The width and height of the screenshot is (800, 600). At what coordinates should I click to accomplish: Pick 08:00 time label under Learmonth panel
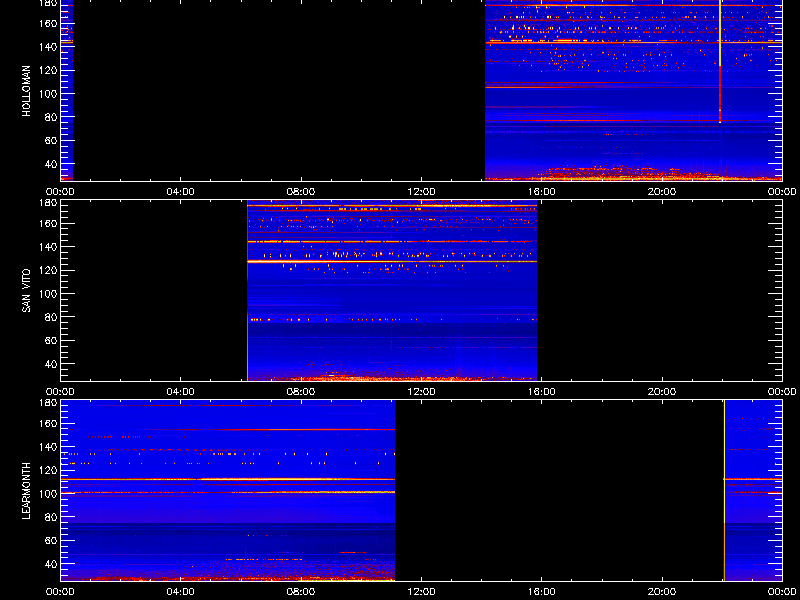click(x=301, y=592)
